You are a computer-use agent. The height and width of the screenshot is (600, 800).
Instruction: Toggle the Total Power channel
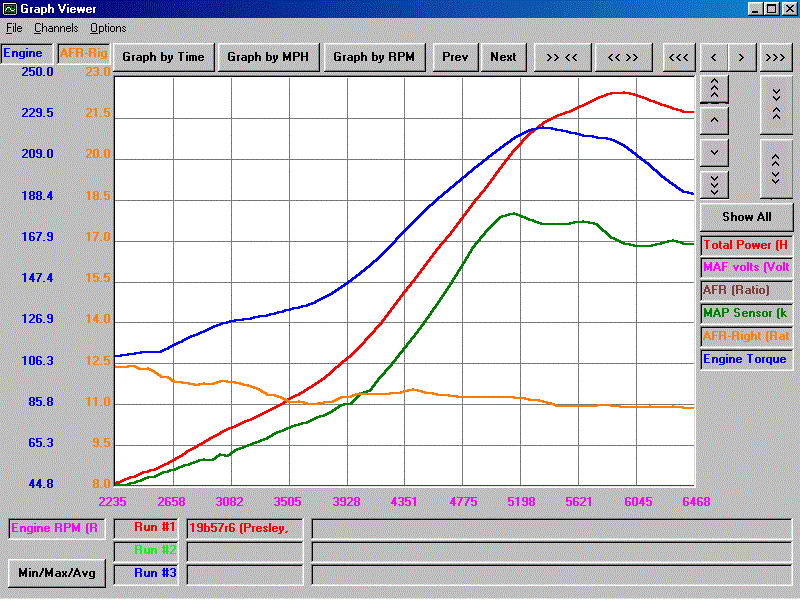coord(746,245)
